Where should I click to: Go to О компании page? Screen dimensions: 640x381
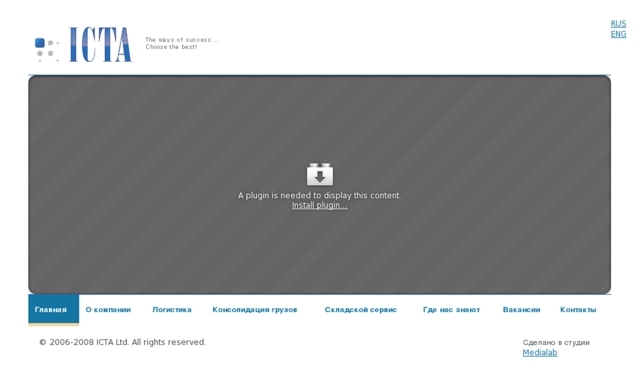coord(108,310)
